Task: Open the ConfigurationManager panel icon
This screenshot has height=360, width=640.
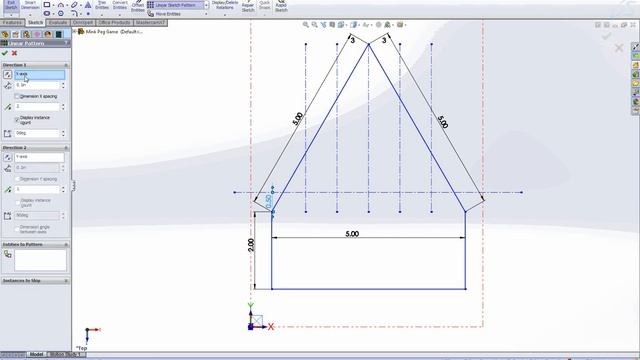Action: tap(27, 34)
